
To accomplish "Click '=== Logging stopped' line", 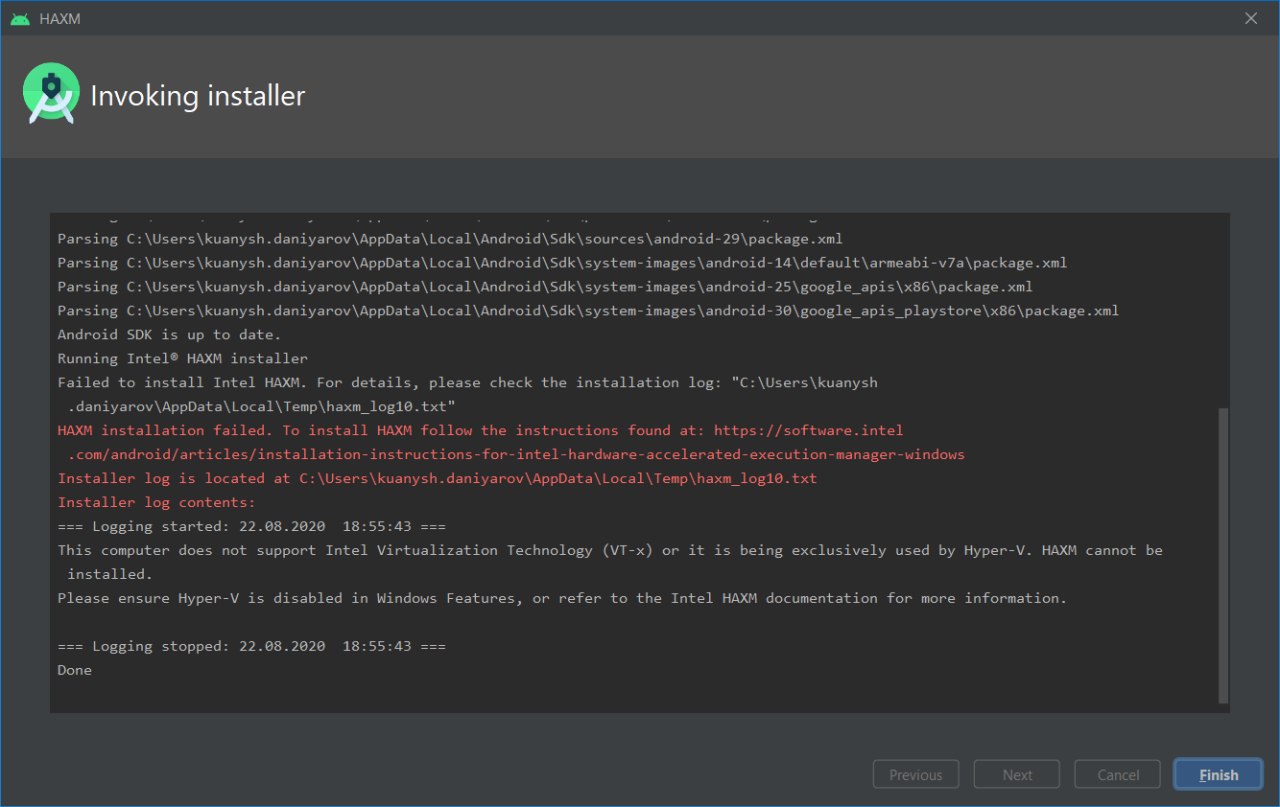I will pyautogui.click(x=251, y=647).
